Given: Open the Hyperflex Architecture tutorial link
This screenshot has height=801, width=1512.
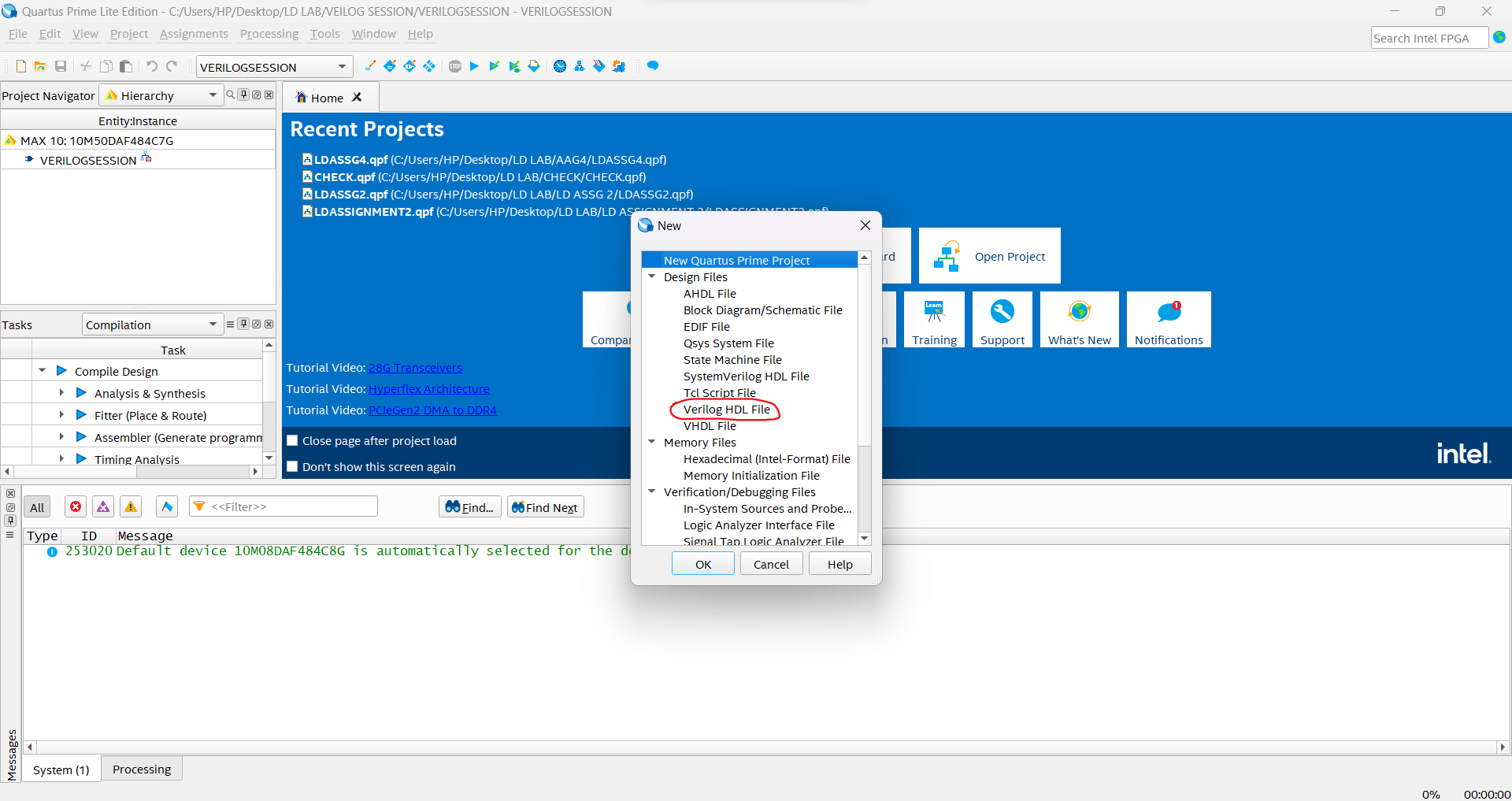Looking at the screenshot, I should pos(429,389).
